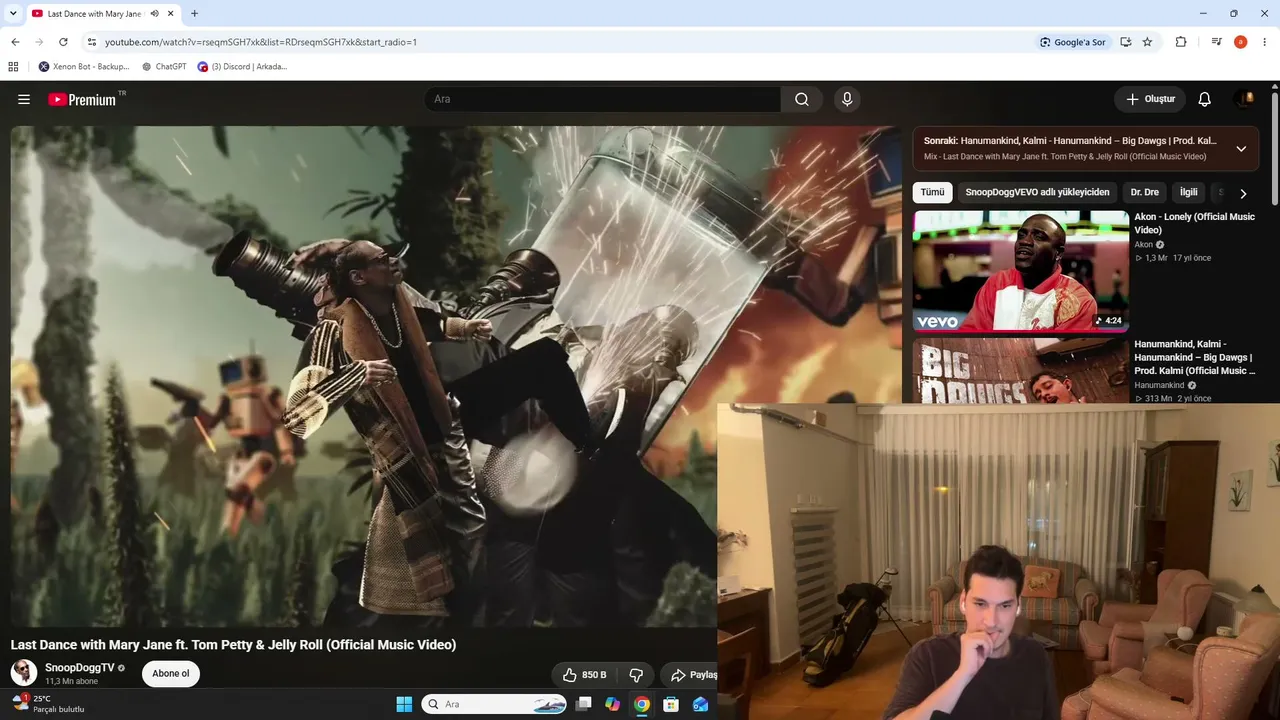The height and width of the screenshot is (720, 1280).
Task: Reload the YouTube page
Action: (x=63, y=42)
